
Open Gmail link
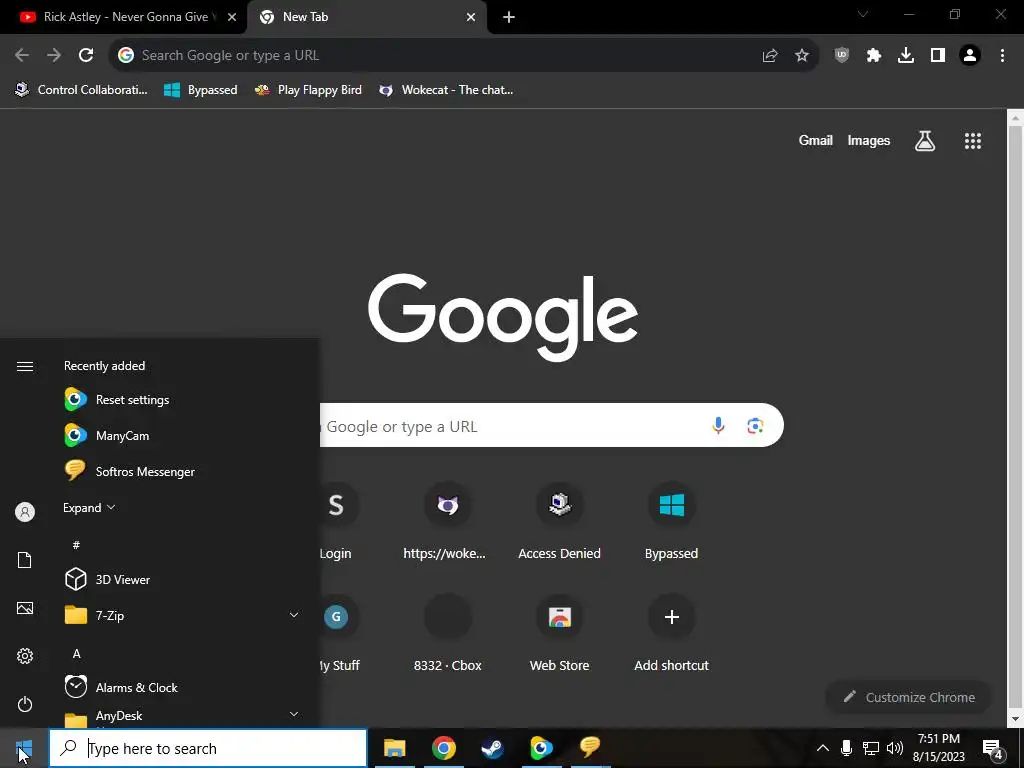[x=816, y=140]
